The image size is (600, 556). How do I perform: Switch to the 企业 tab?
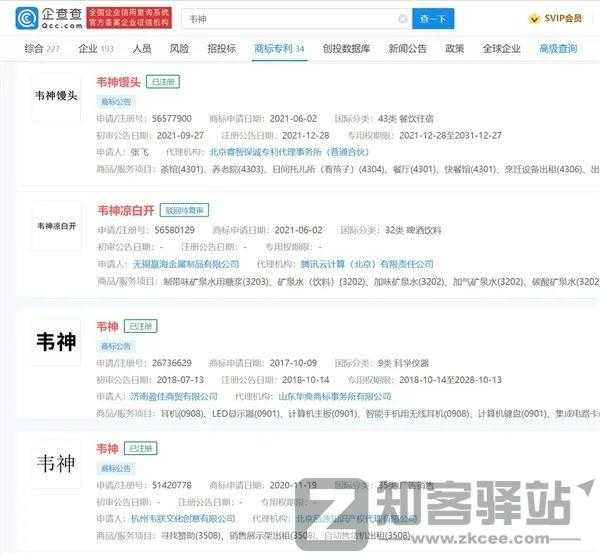(96, 49)
